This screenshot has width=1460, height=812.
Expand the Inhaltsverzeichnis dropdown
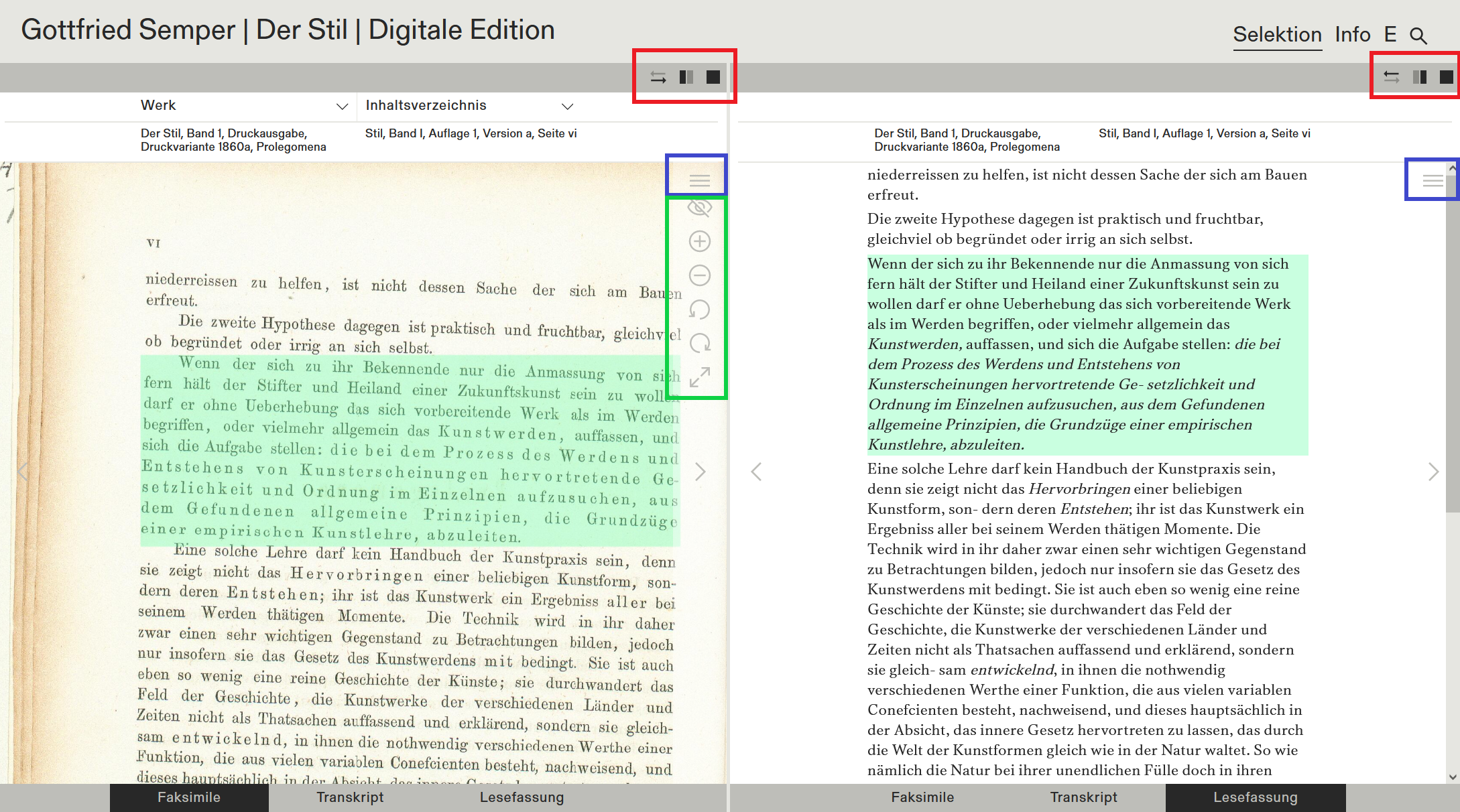pos(469,106)
